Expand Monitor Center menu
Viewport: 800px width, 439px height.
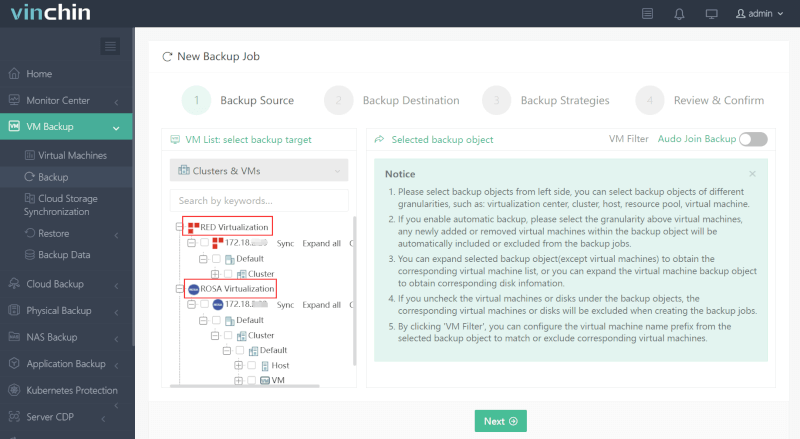[x=66, y=100]
